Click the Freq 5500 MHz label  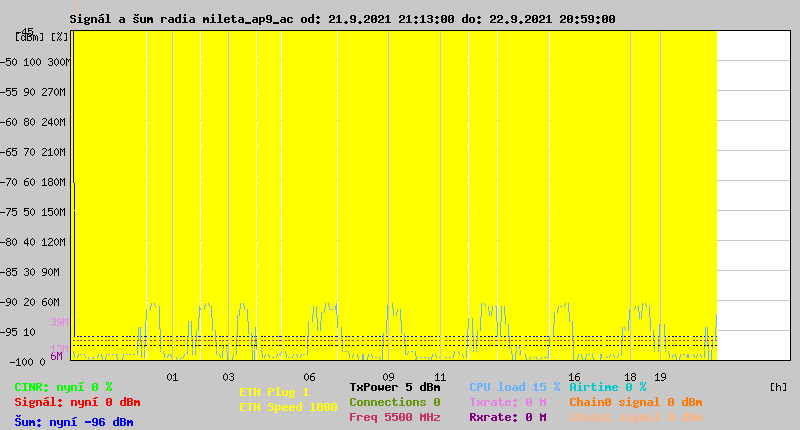(394, 417)
